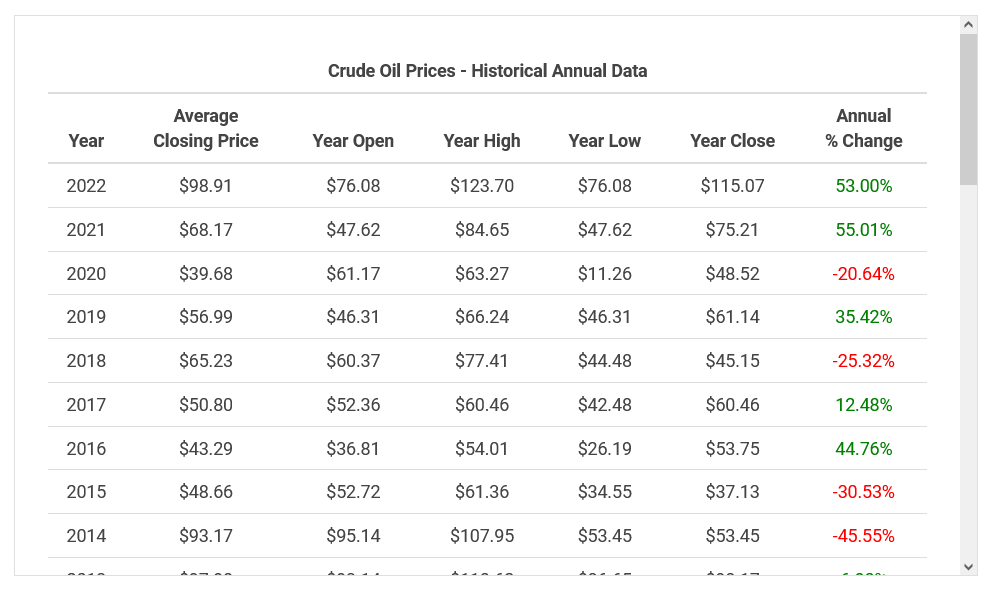Click the scrollbar down arrow
This screenshot has width=1003, height=601.
pyautogui.click(x=968, y=566)
